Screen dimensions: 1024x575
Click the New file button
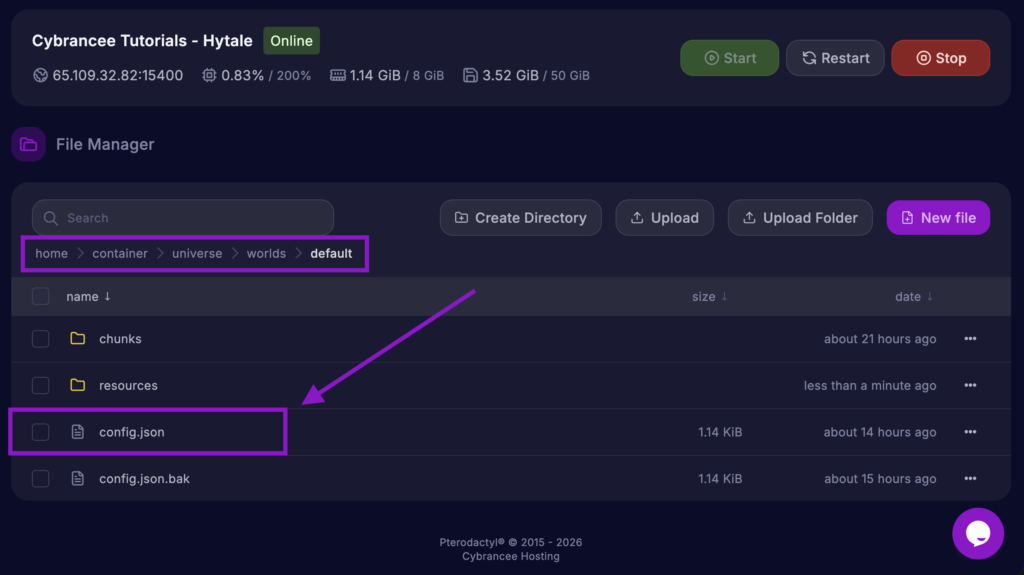tap(937, 218)
